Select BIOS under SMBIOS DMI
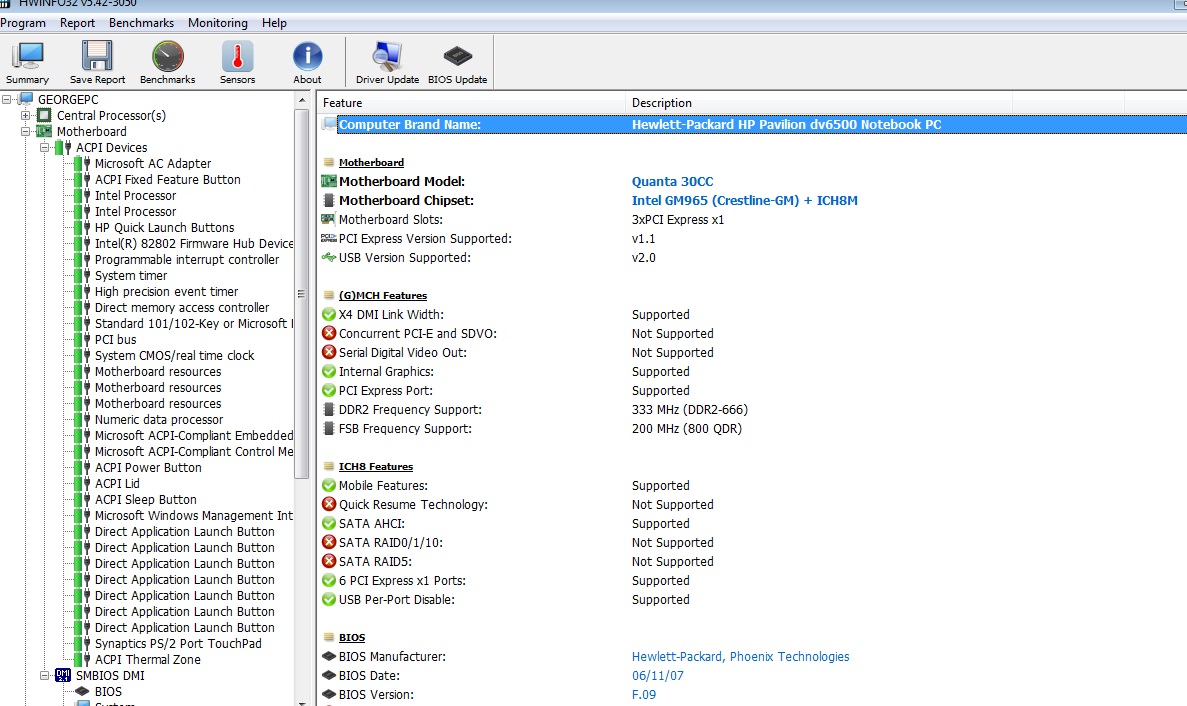 click(x=108, y=691)
